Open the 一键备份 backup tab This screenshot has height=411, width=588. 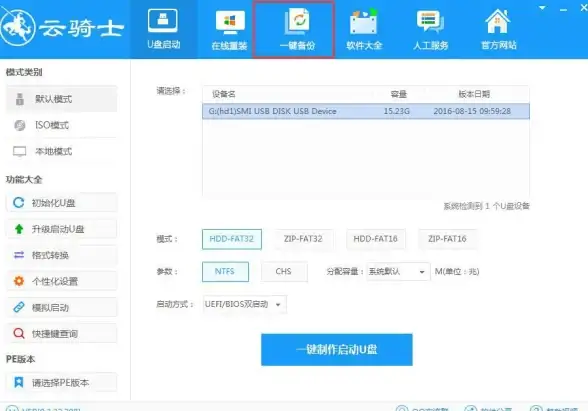point(294,29)
